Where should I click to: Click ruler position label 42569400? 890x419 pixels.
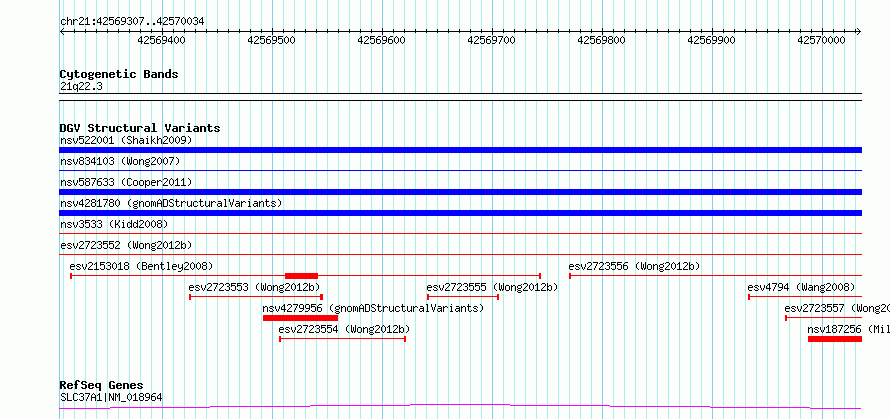click(x=162, y=40)
